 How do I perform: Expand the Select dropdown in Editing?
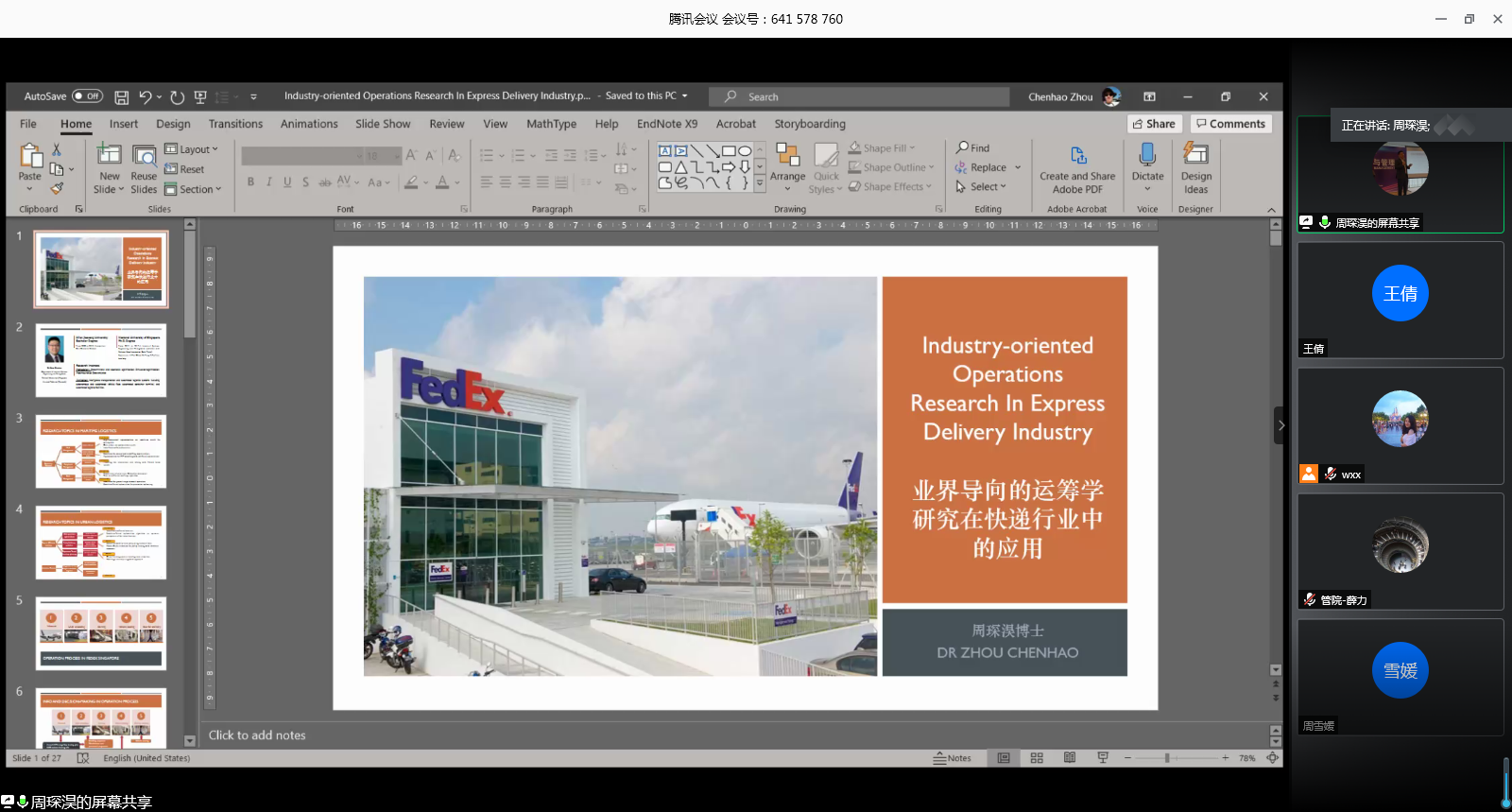(x=982, y=187)
